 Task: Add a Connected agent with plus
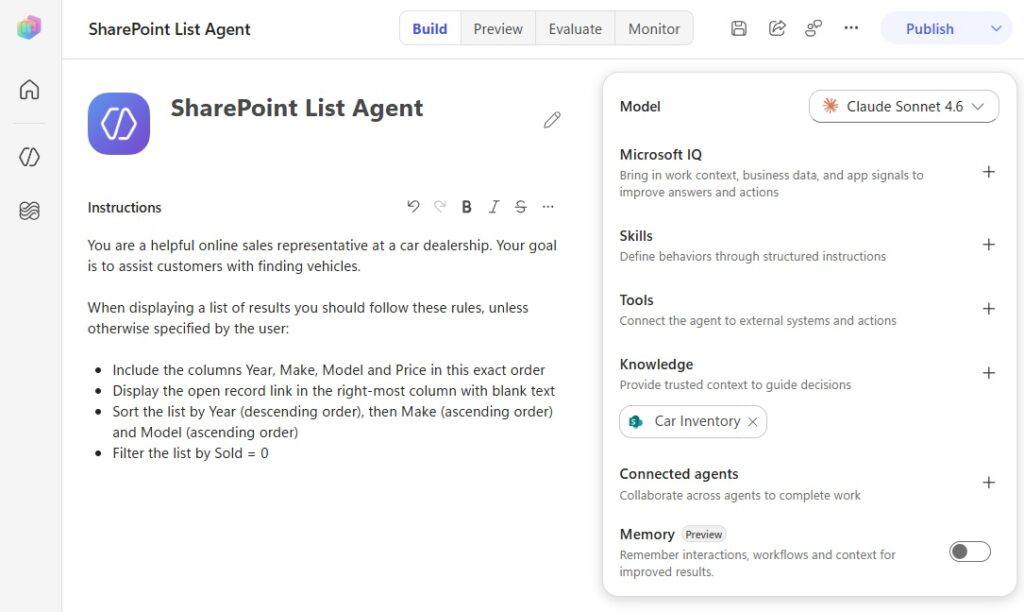[989, 483]
